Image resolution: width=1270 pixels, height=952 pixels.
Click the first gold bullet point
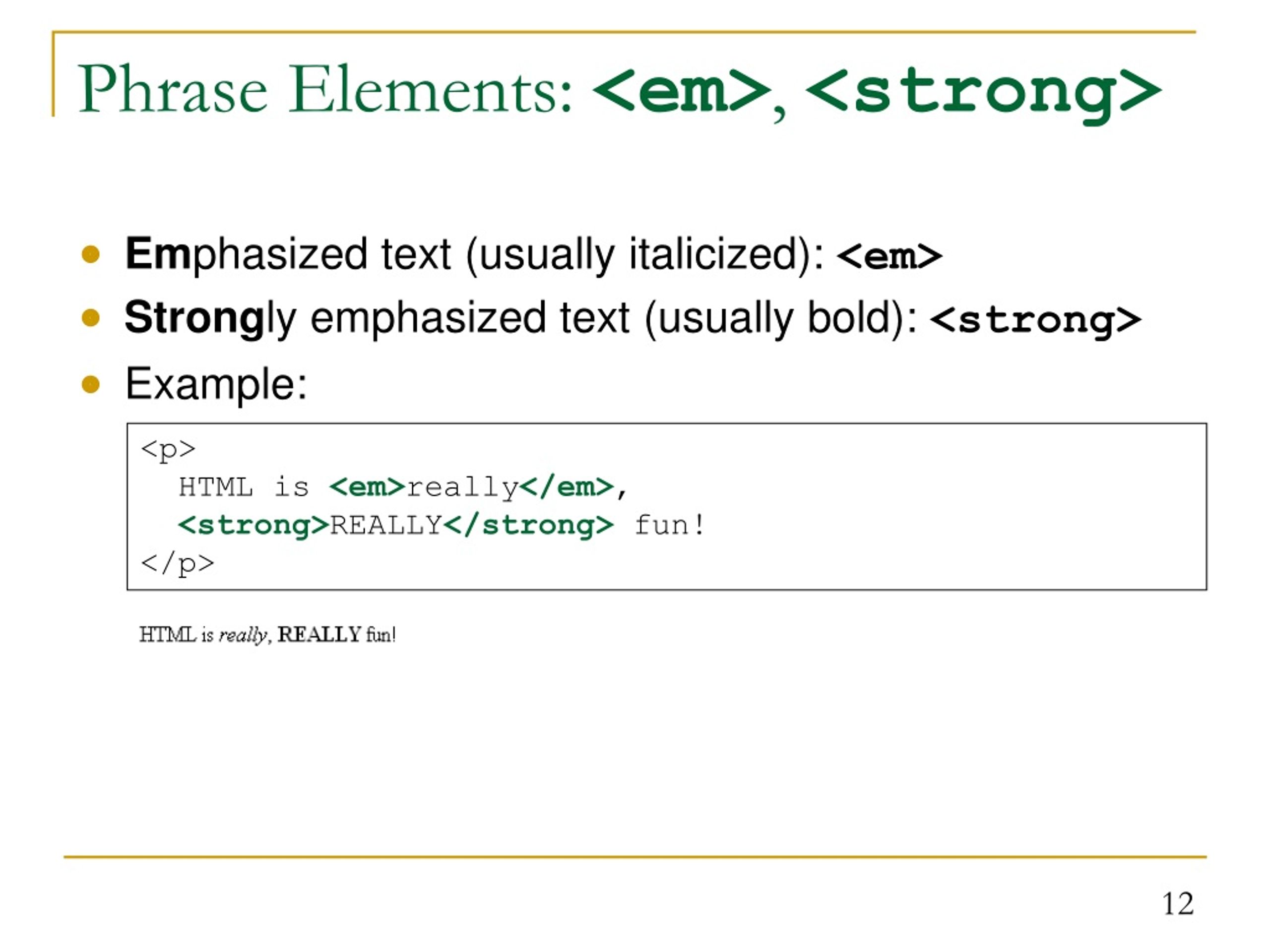click(x=91, y=254)
